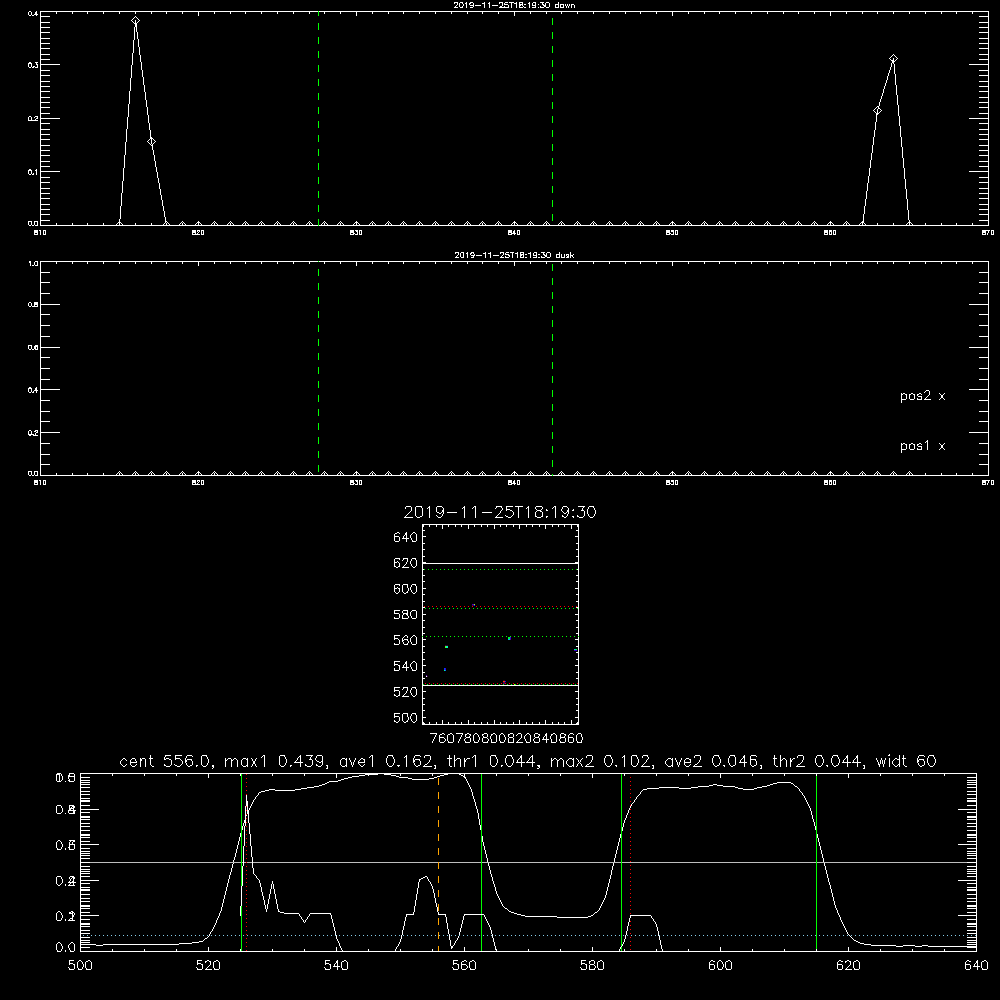The height and width of the screenshot is (1000, 1000).
Task: Click the cyan dot near 554 in small panel
Action: pyautogui.click(x=446, y=647)
